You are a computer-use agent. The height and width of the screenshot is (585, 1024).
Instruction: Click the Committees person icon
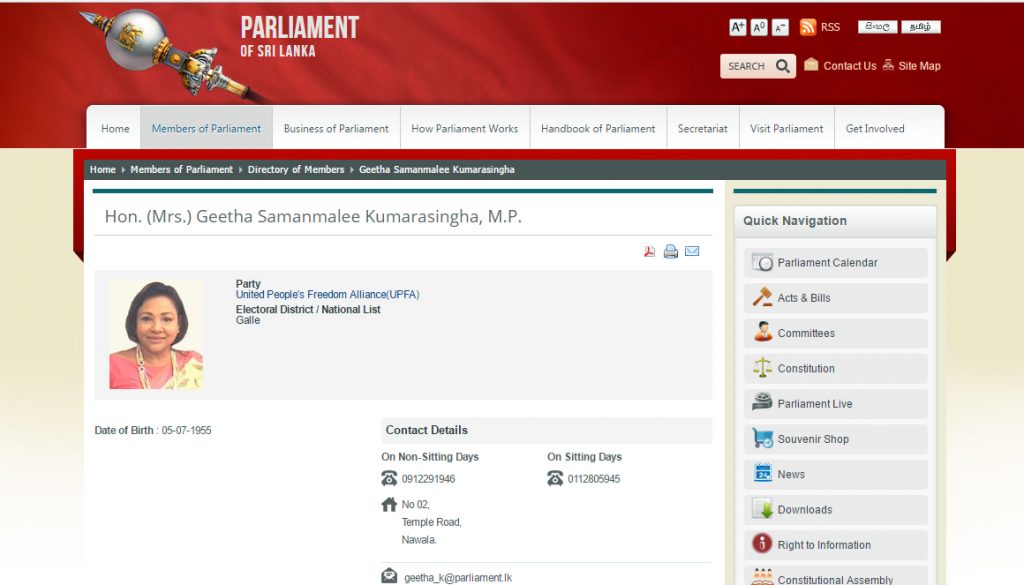(762, 332)
